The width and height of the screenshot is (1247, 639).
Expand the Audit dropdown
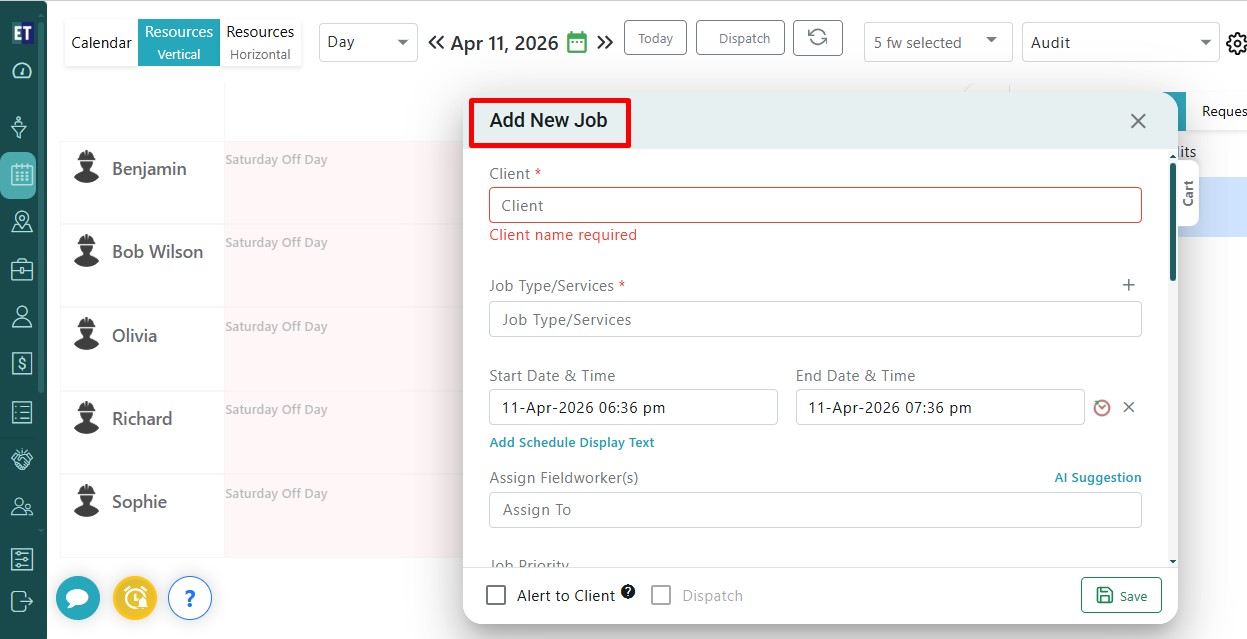click(x=1119, y=42)
